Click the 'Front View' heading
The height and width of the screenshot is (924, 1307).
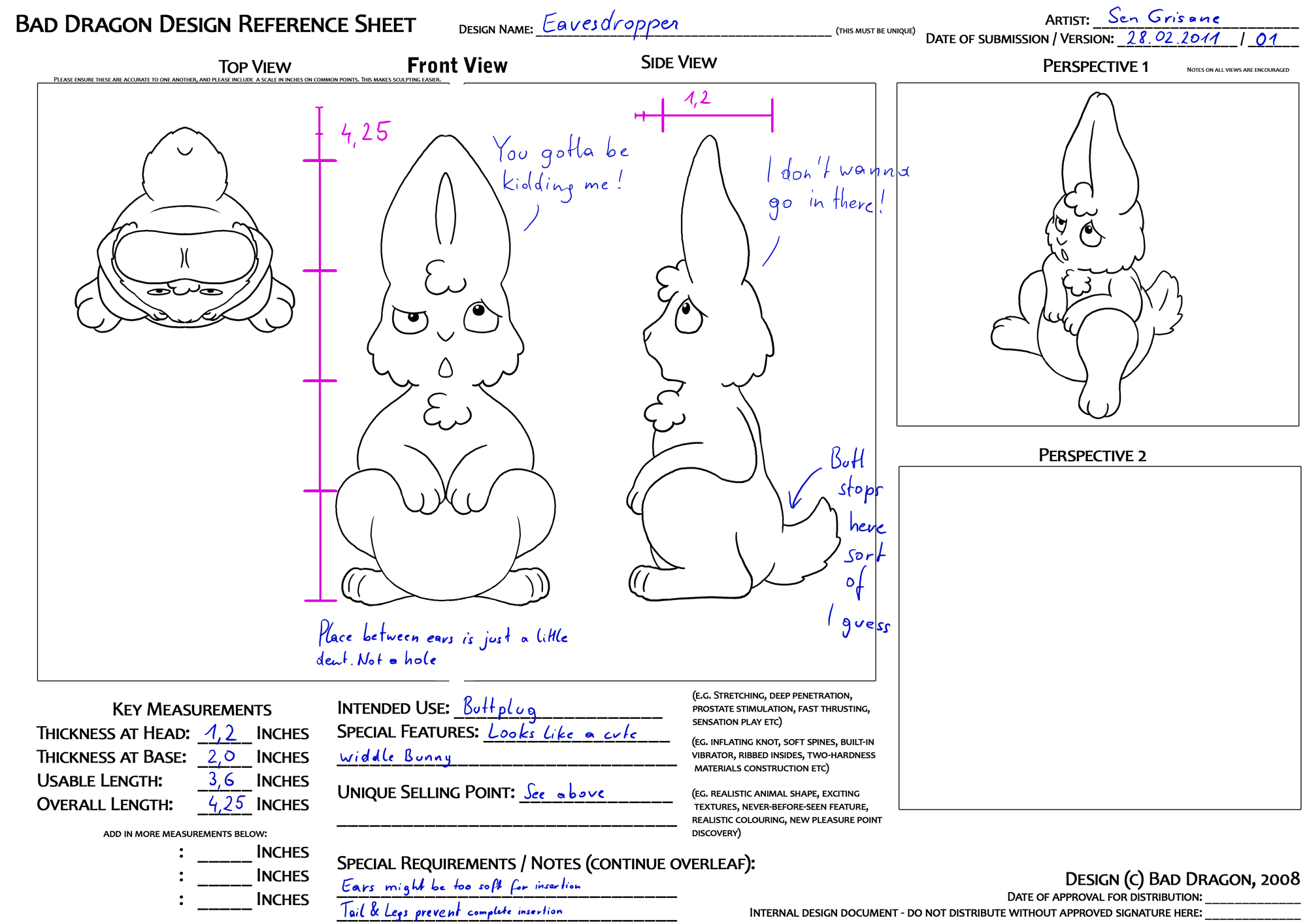click(457, 65)
